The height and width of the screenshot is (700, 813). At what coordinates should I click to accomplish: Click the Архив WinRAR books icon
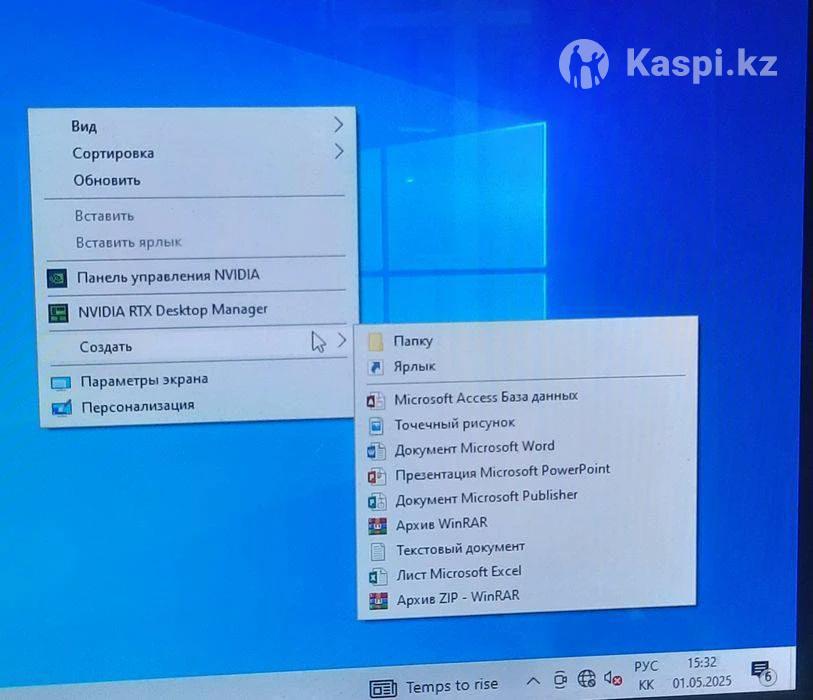pyautogui.click(x=378, y=526)
